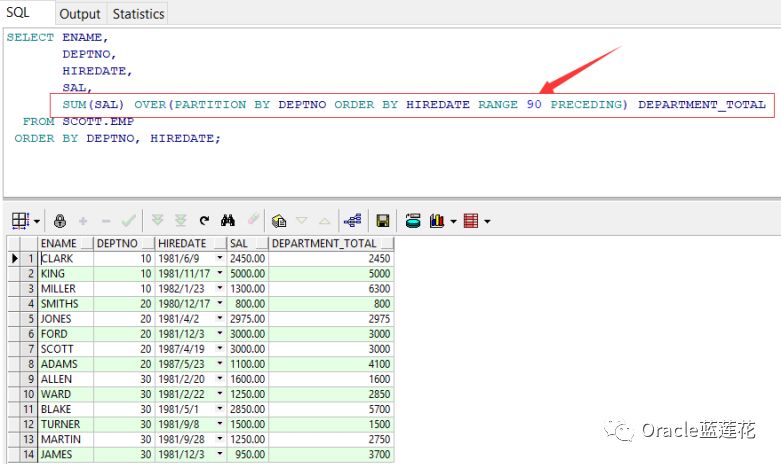Click the ENAME column header
Viewport: 781px width, 464px height.
click(66, 243)
